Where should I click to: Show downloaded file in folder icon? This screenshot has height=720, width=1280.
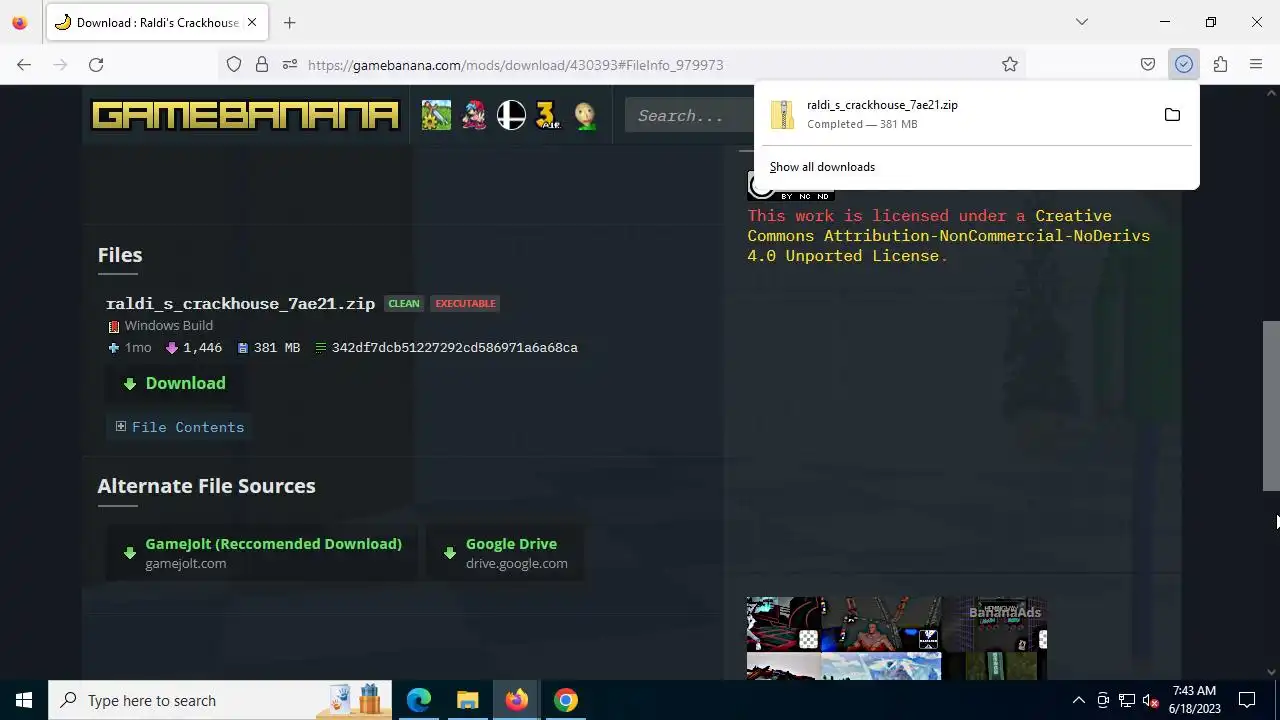[1172, 115]
